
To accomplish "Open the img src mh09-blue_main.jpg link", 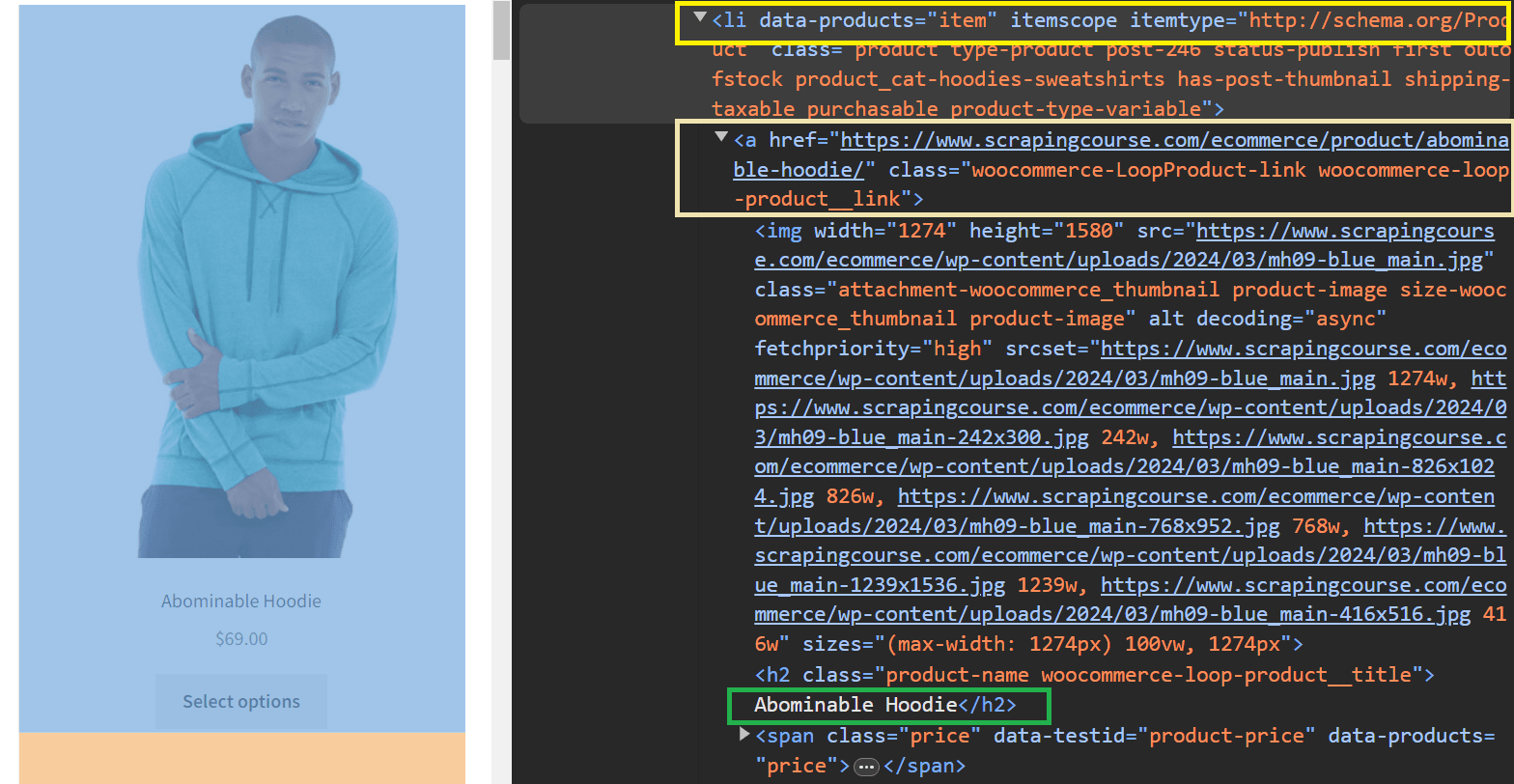I will click(1125, 246).
